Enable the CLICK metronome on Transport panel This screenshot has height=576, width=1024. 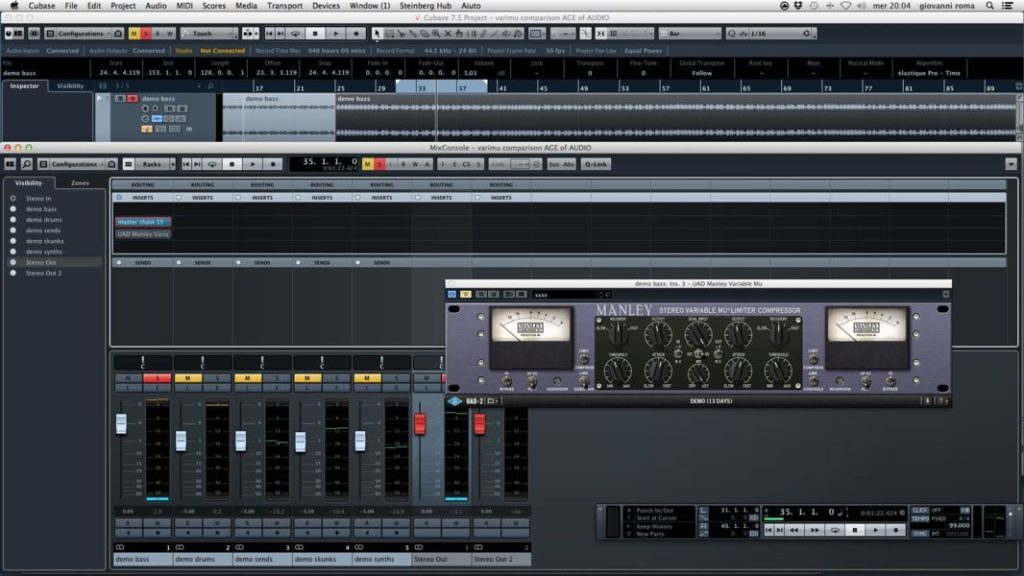coord(918,511)
